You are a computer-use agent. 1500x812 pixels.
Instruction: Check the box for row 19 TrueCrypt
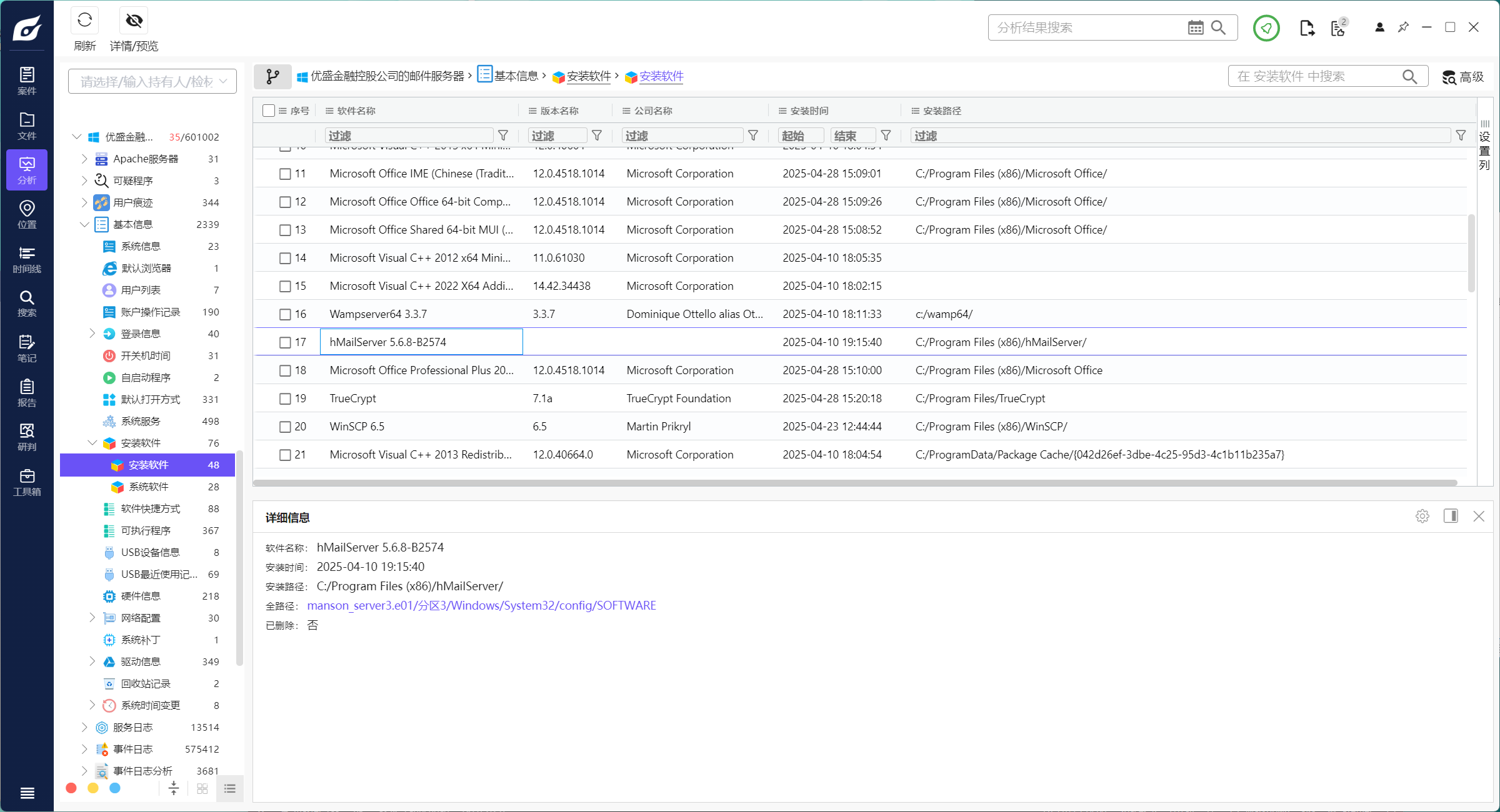click(285, 399)
